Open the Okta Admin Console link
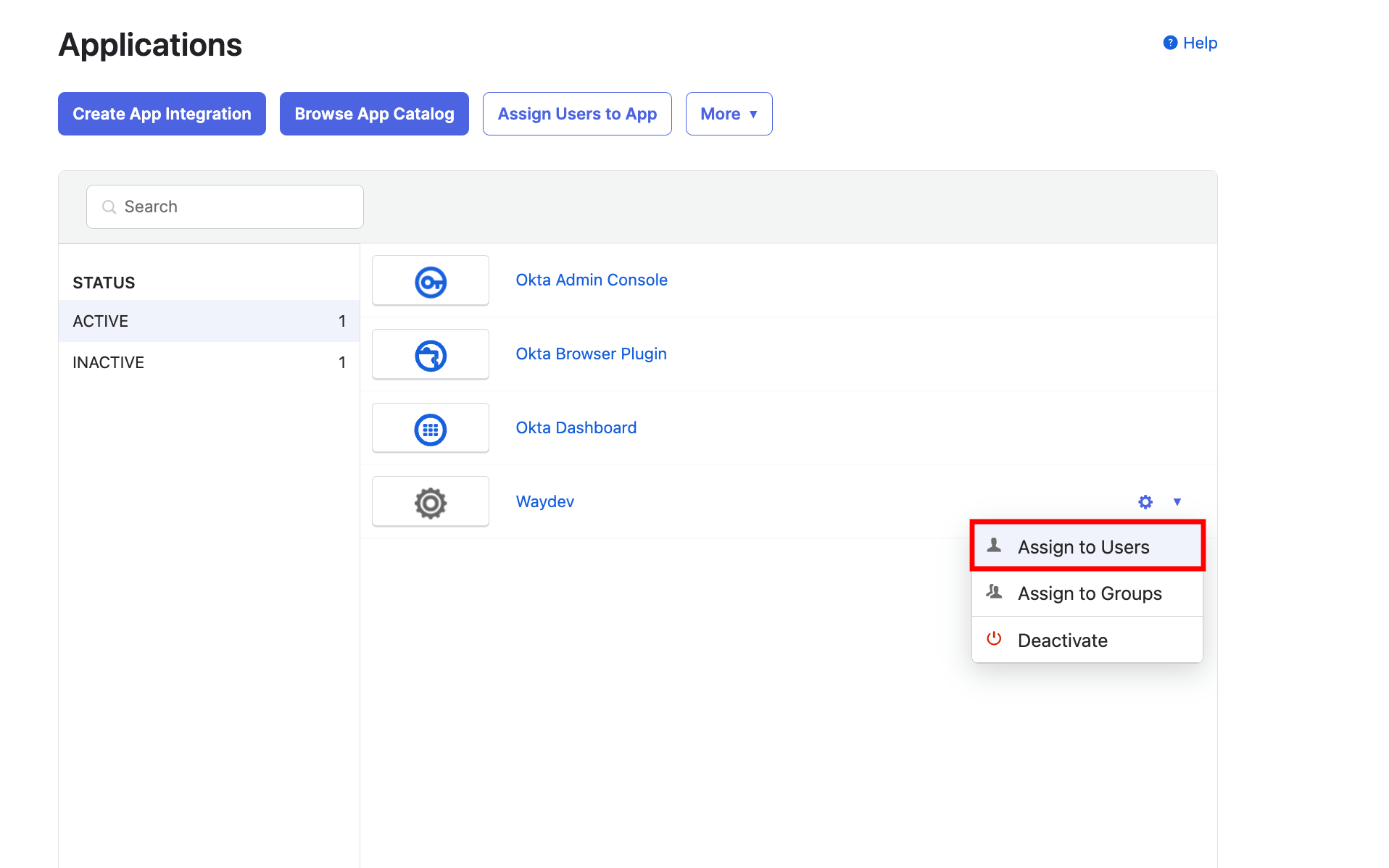Screen dimensions: 1389x868 [x=592, y=280]
